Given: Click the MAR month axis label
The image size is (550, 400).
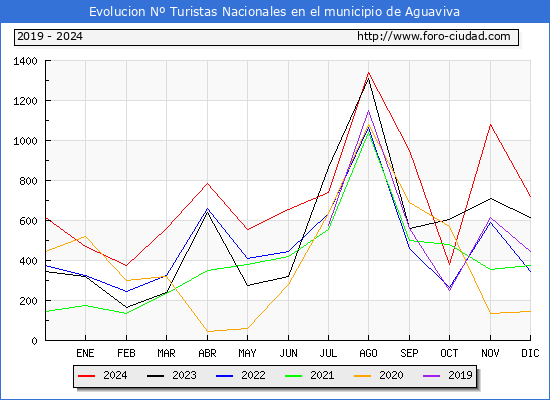Looking at the screenshot, I should (166, 353).
